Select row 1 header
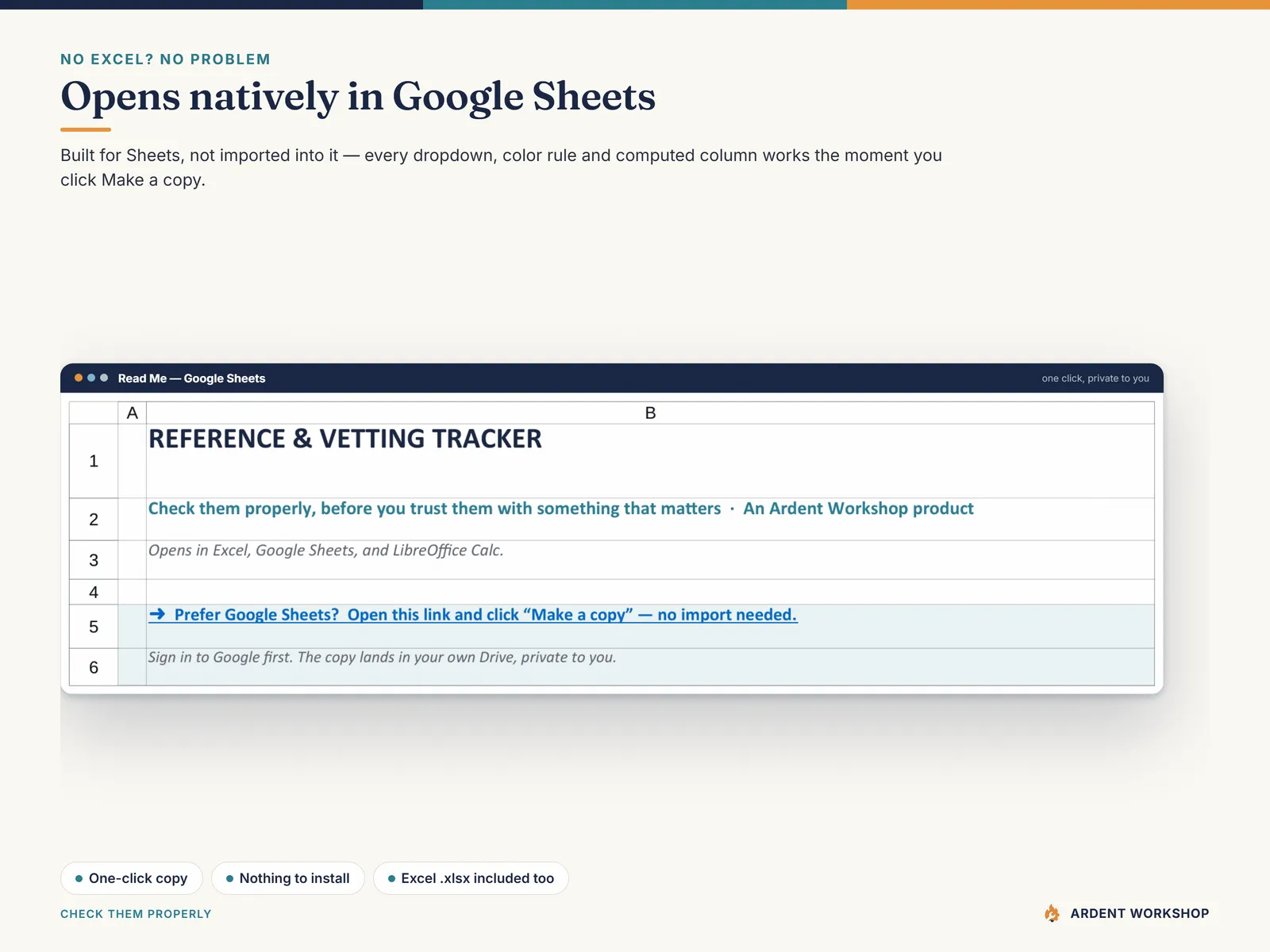Viewport: 1270px width, 952px height. [x=94, y=461]
